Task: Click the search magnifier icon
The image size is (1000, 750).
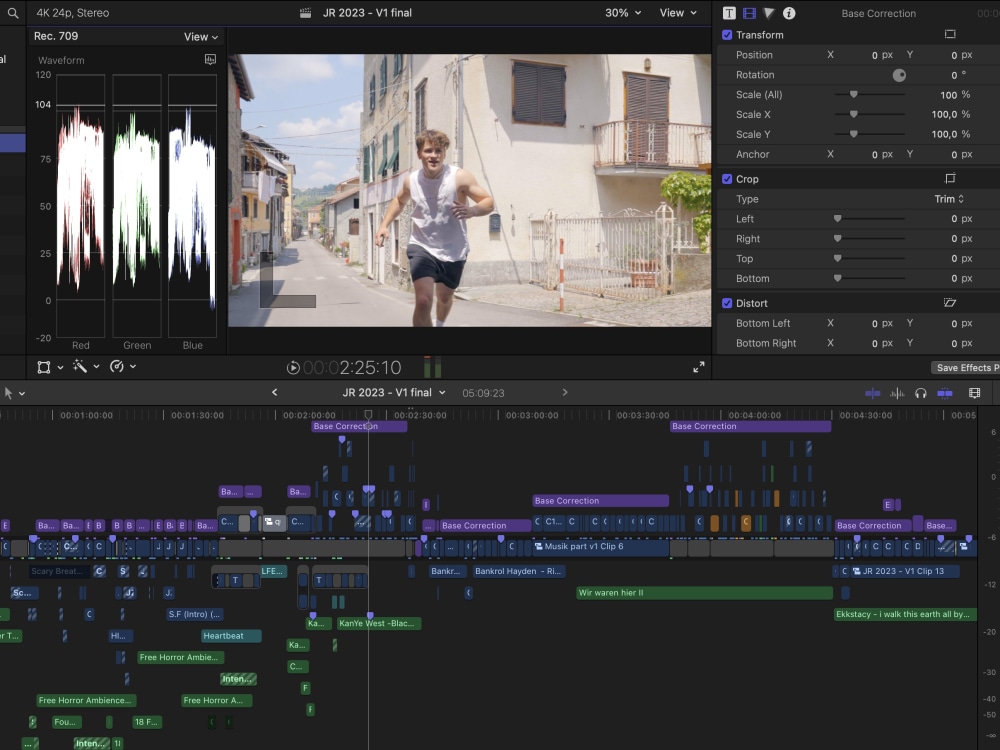Action: 13,13
